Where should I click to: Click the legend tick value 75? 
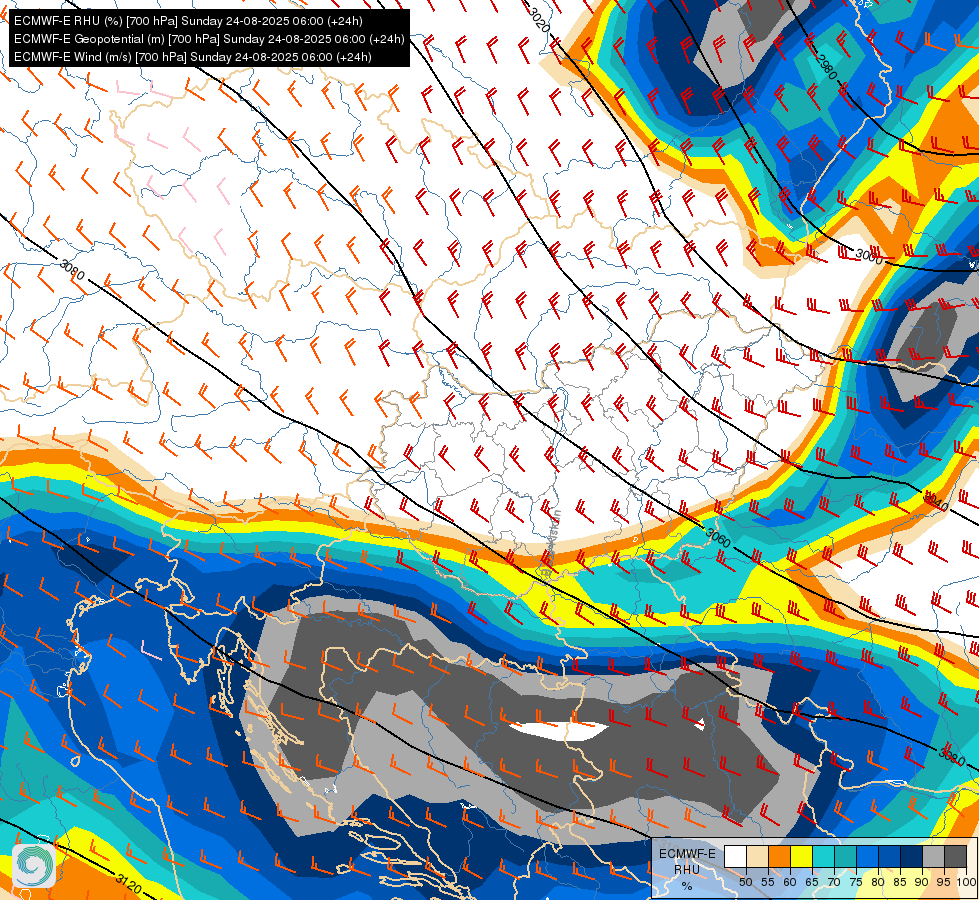coord(856,882)
